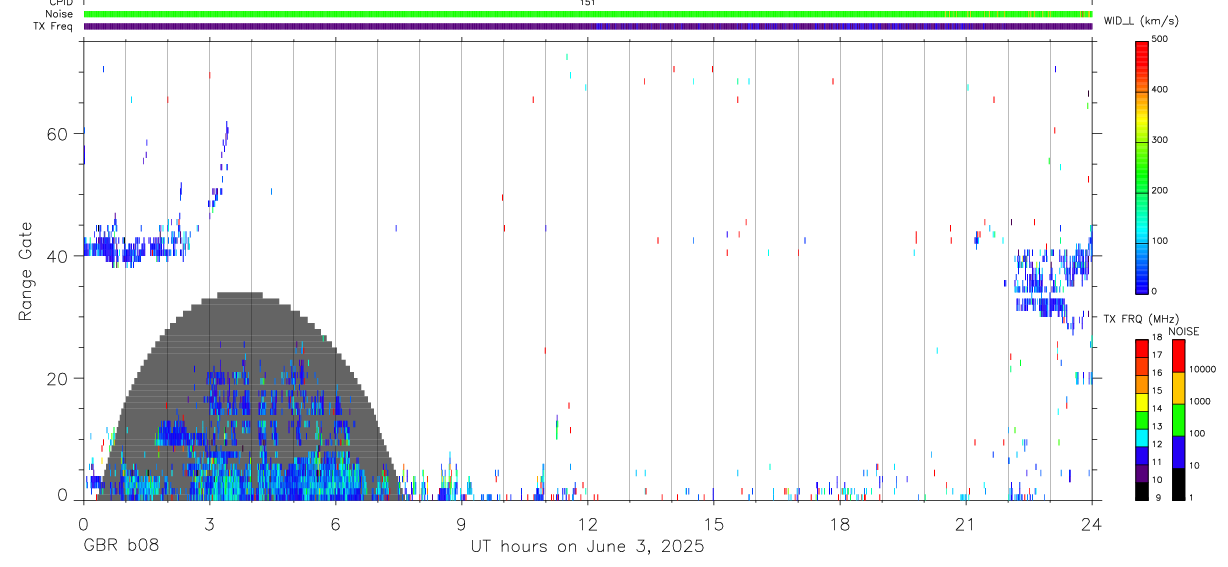Click the purple TX Freq strip above plot

pos(588,26)
